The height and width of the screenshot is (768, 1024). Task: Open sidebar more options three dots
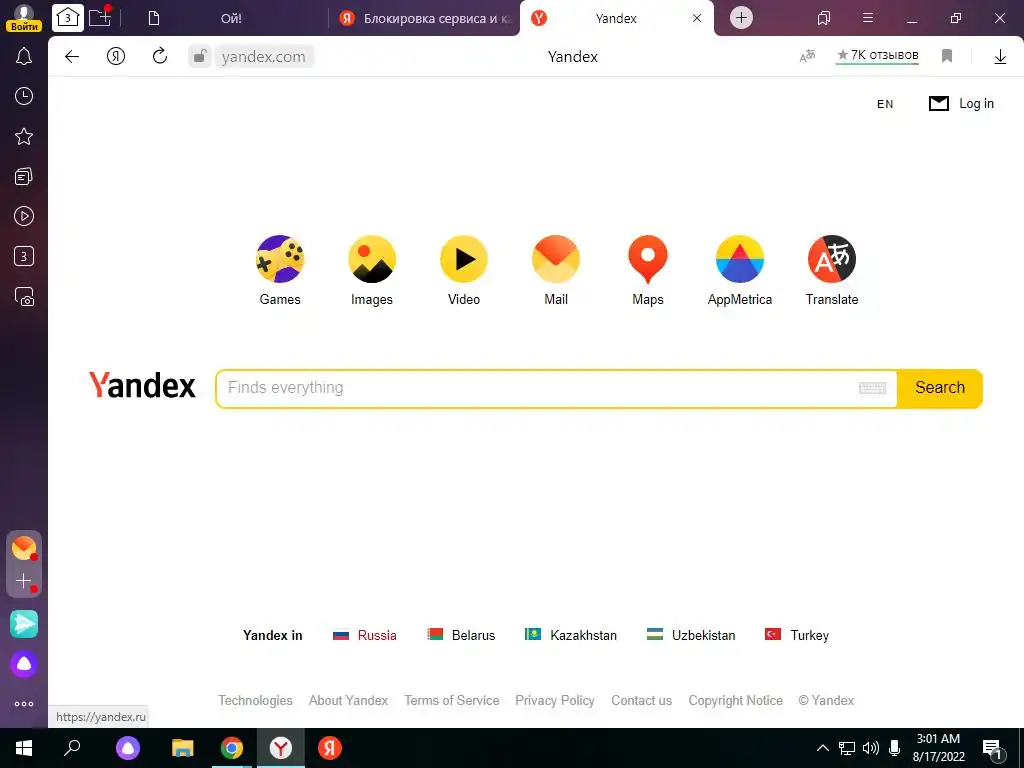pyautogui.click(x=24, y=704)
